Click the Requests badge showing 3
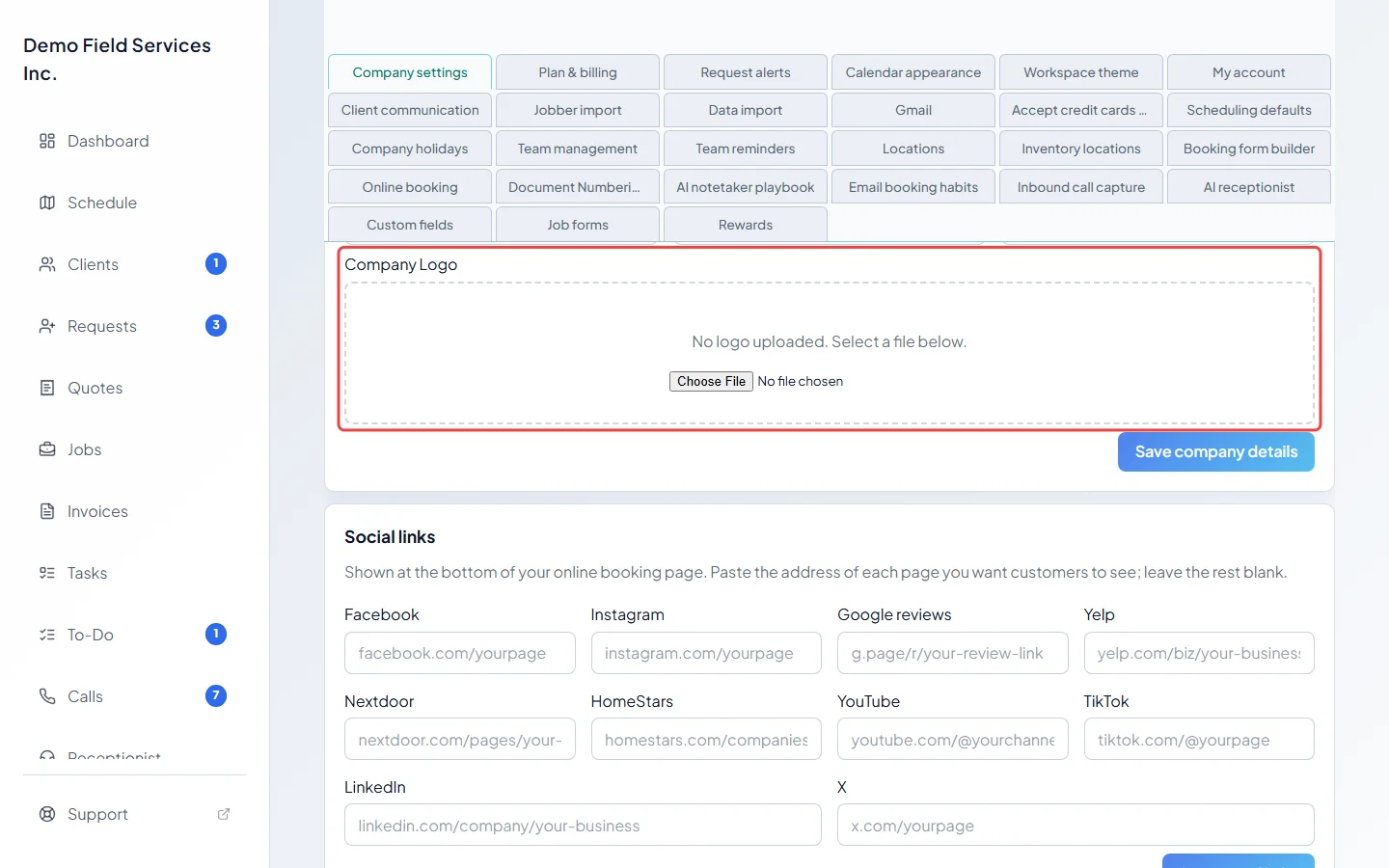 pyautogui.click(x=216, y=325)
